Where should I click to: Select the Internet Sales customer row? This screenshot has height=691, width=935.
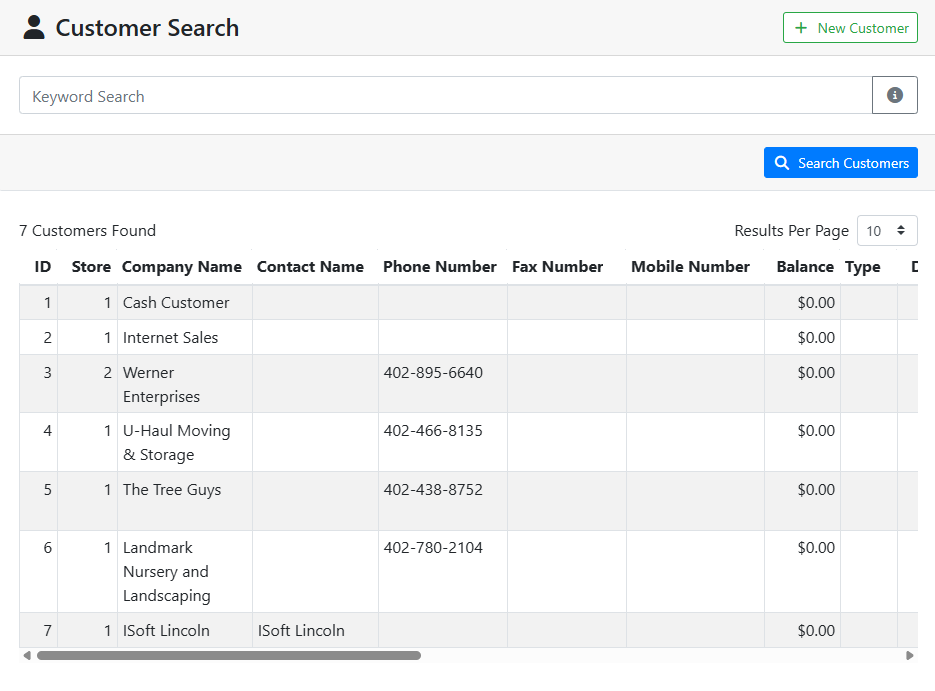coord(170,338)
